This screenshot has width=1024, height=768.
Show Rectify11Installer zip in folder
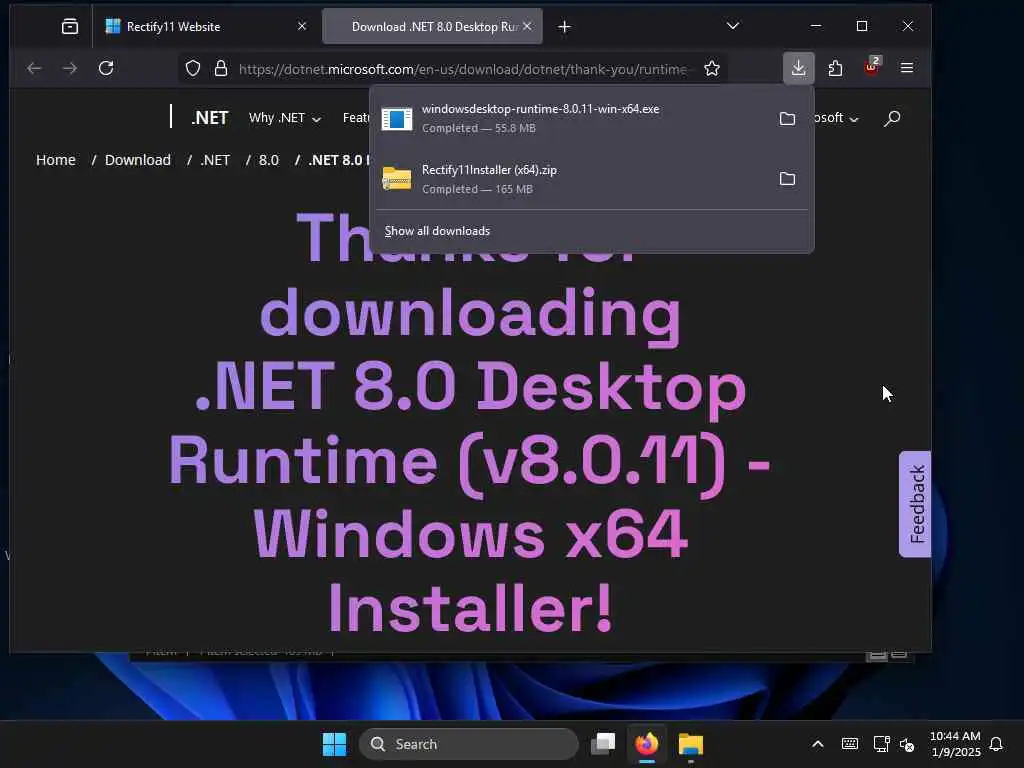[x=788, y=179]
